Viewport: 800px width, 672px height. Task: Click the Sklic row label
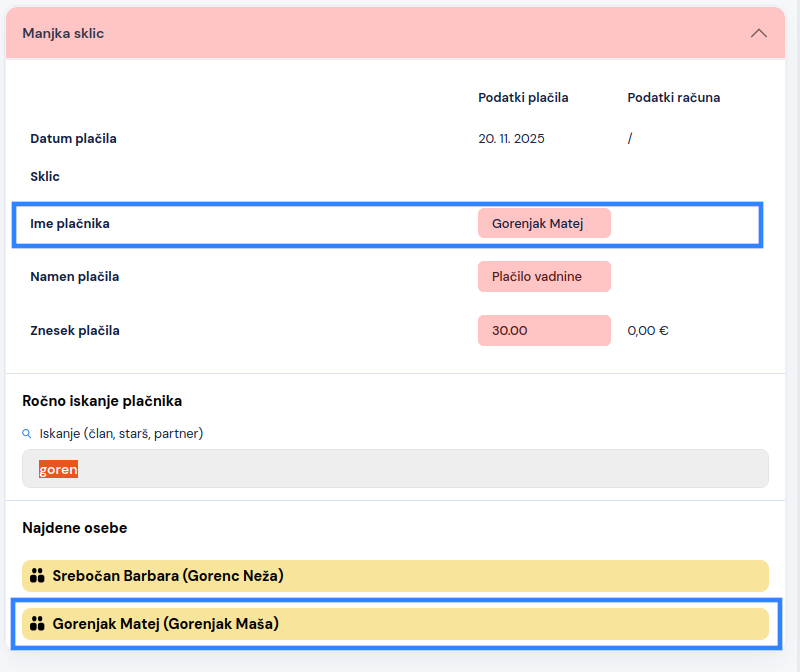tap(45, 176)
